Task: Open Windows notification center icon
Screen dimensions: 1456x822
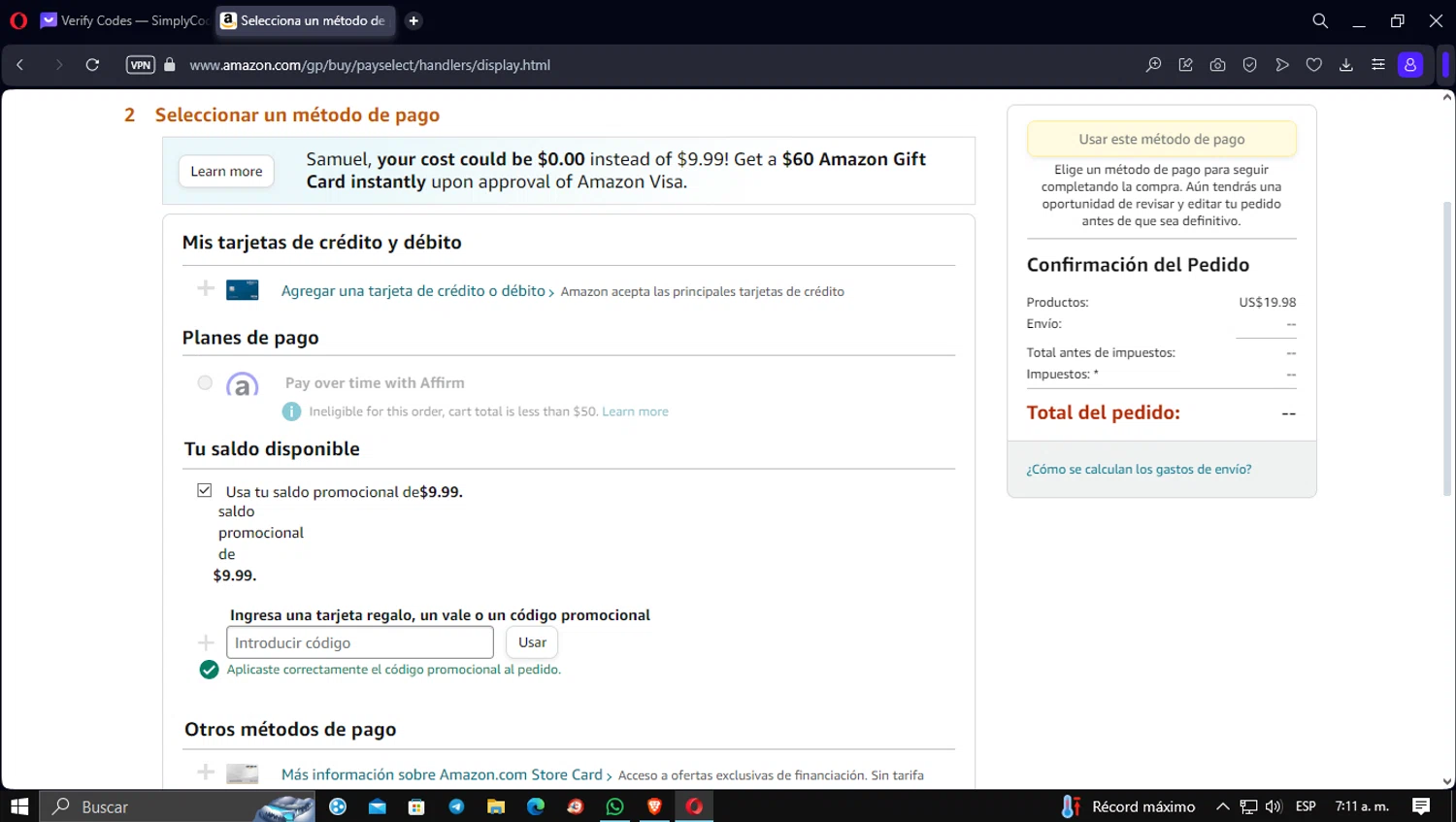Action: [1421, 806]
